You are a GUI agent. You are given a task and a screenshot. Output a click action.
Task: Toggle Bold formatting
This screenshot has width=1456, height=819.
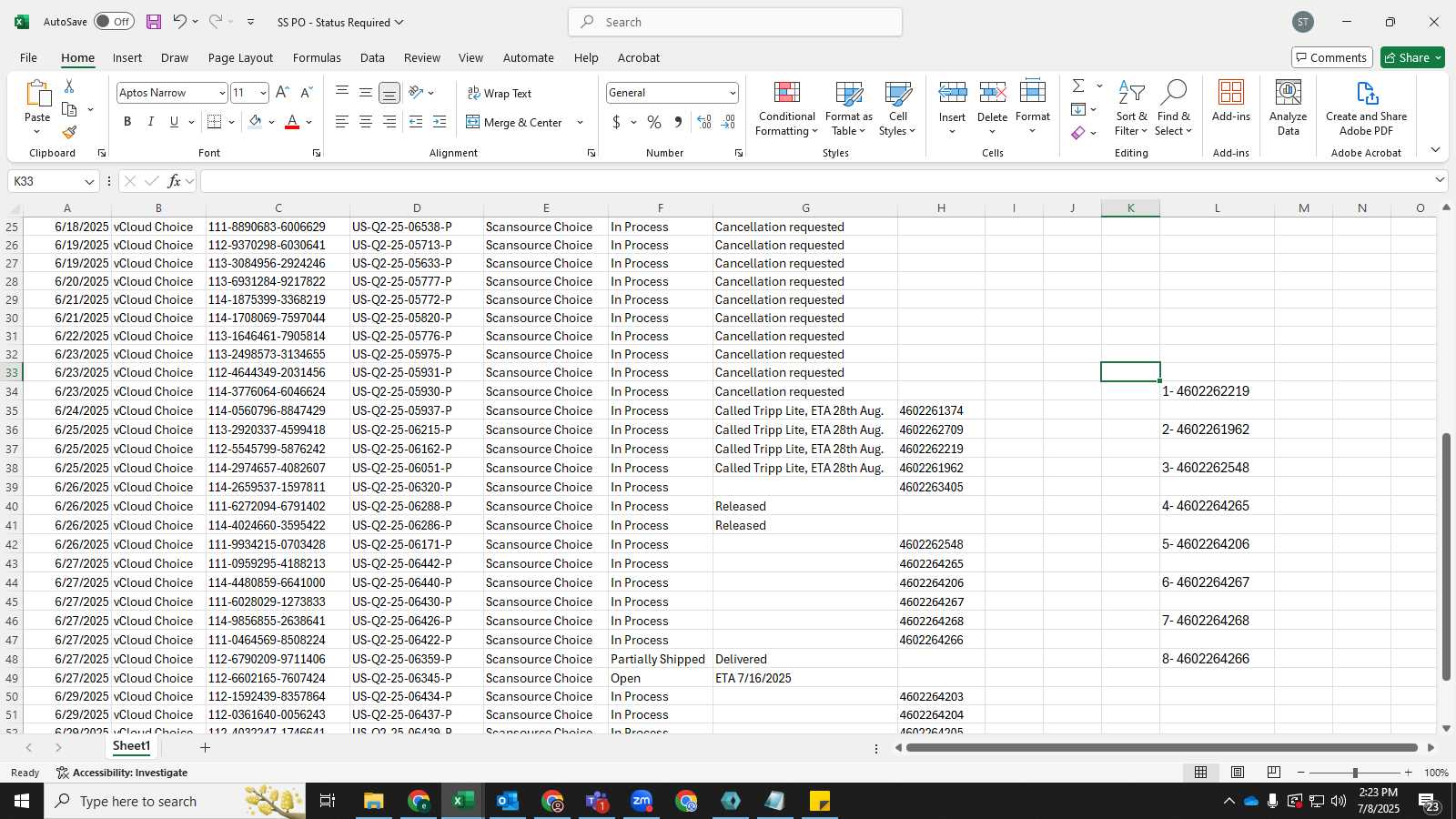[127, 122]
